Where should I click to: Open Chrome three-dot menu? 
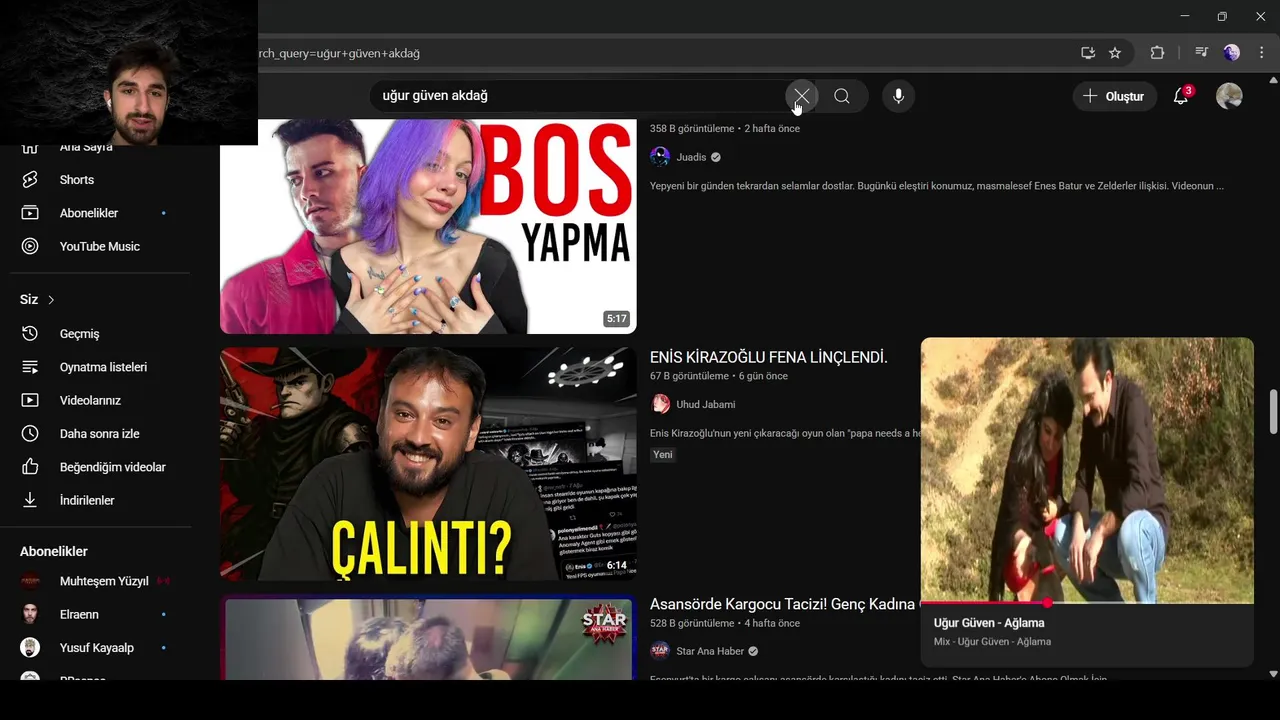pos(1262,53)
